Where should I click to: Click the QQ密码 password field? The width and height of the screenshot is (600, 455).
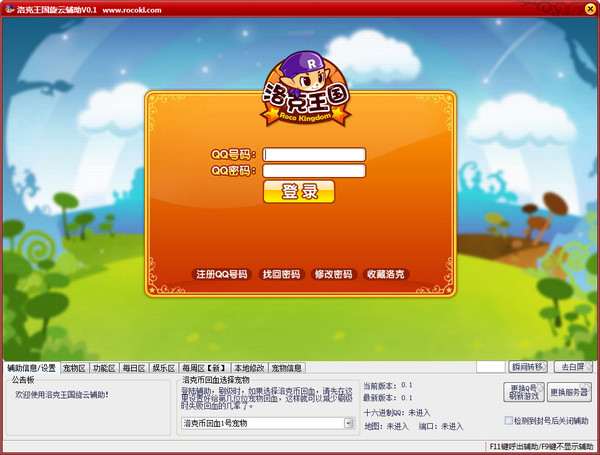314,171
